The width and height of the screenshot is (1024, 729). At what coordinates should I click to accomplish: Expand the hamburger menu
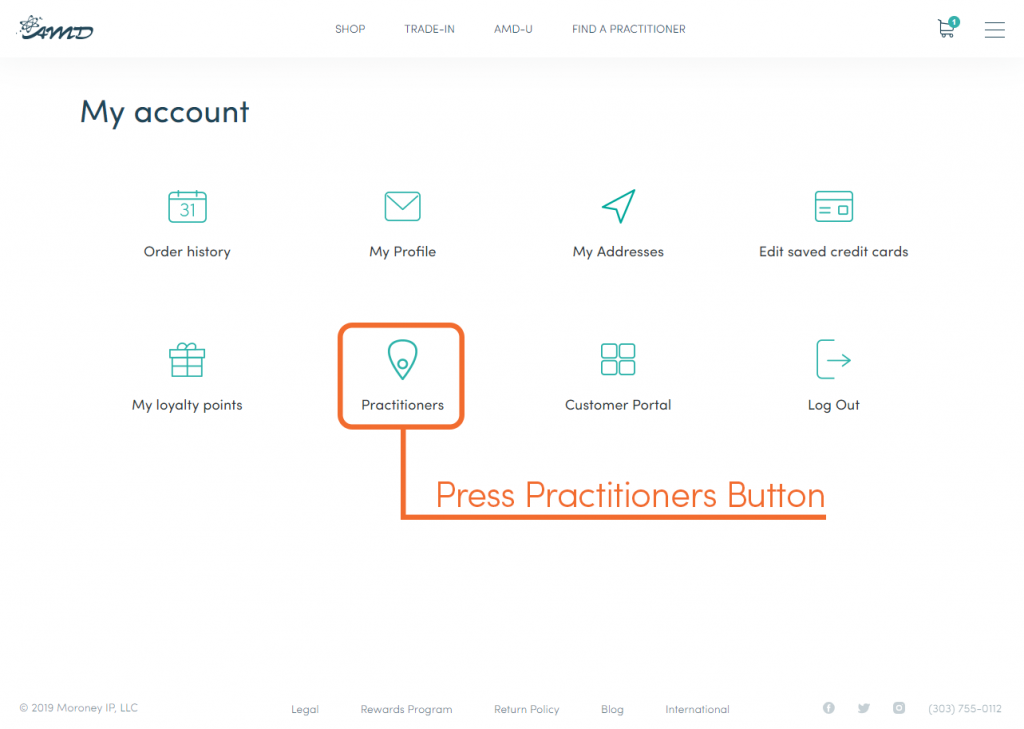pyautogui.click(x=995, y=29)
